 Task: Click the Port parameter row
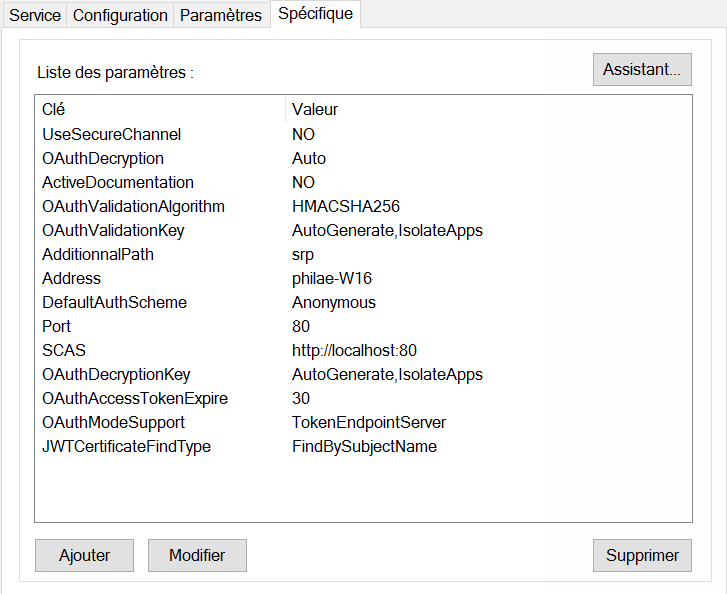(x=57, y=326)
